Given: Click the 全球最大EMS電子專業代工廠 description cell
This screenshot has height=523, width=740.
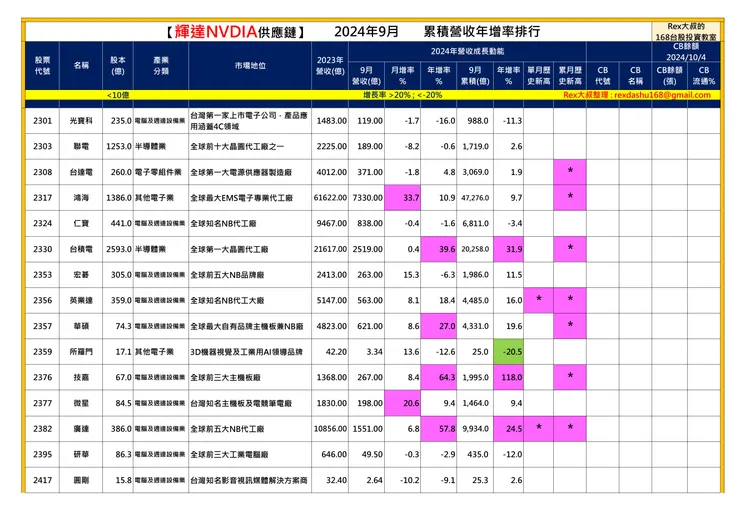Looking at the screenshot, I should click(250, 198).
